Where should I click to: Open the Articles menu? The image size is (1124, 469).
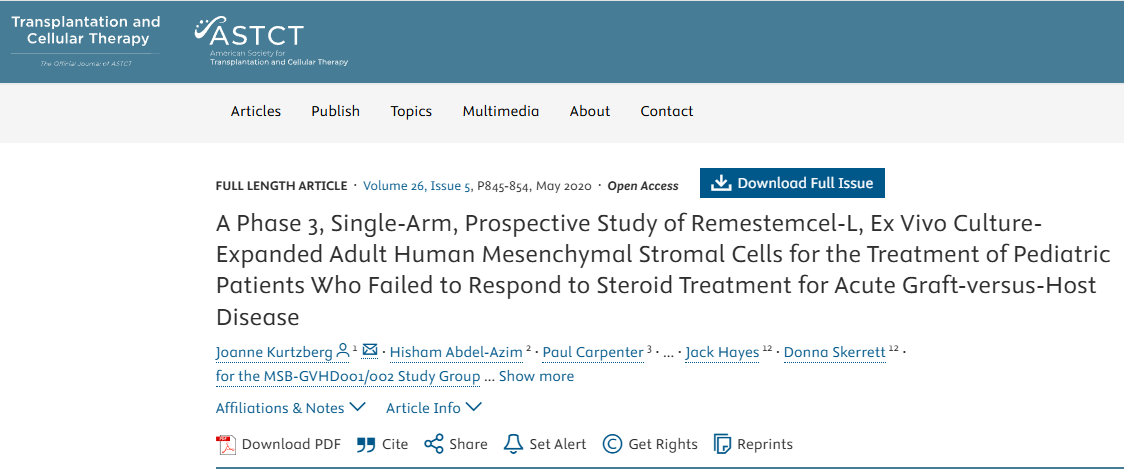click(256, 112)
